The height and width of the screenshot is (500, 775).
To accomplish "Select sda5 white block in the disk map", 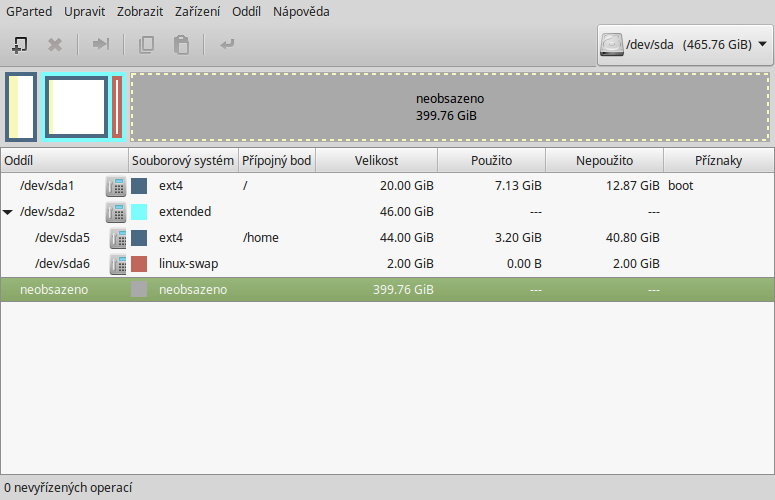I will tap(77, 107).
